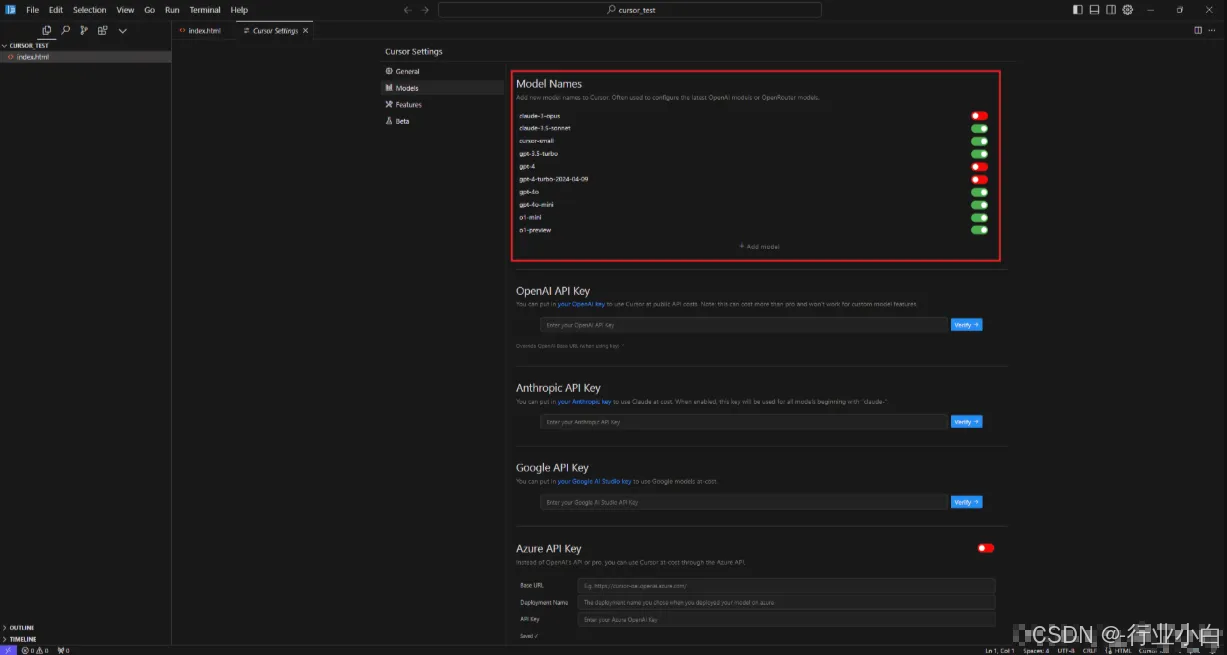Focus the Azure Deployment Name field
The image size is (1227, 655).
click(x=787, y=602)
